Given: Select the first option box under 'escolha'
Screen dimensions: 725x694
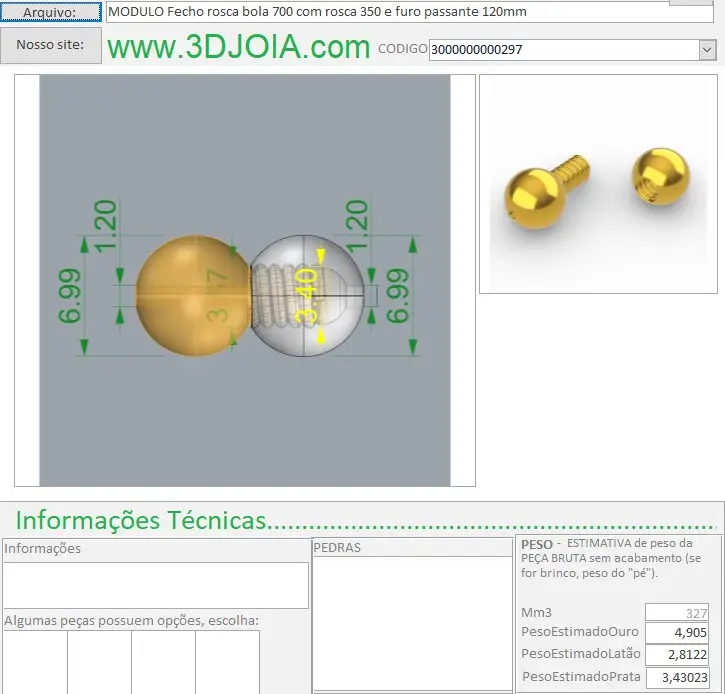Looking at the screenshot, I should pyautogui.click(x=35, y=661).
